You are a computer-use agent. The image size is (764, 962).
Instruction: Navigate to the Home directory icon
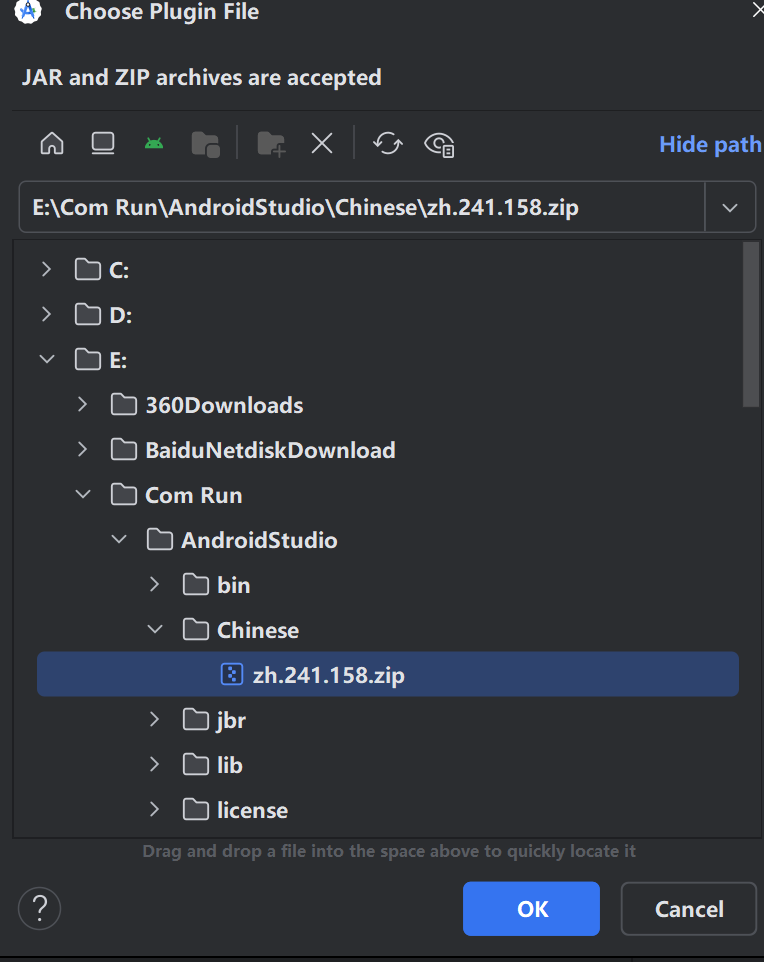tap(51, 143)
